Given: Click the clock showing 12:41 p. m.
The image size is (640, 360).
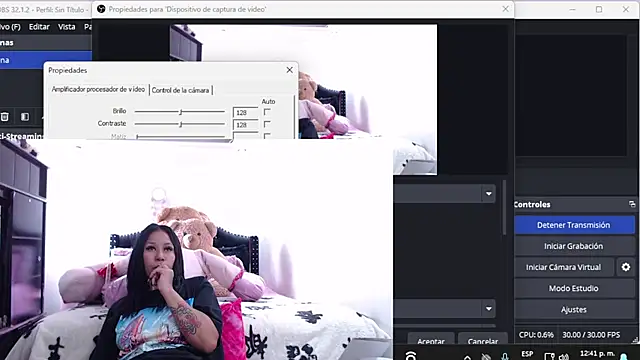Looking at the screenshot, I should click(597, 353).
